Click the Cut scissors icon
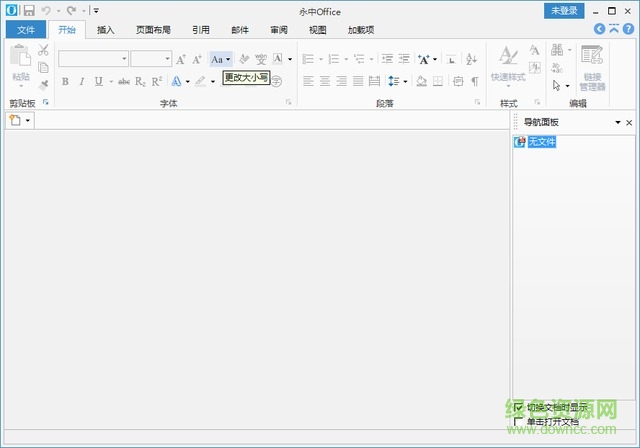This screenshot has width=640, height=448. pos(43,50)
